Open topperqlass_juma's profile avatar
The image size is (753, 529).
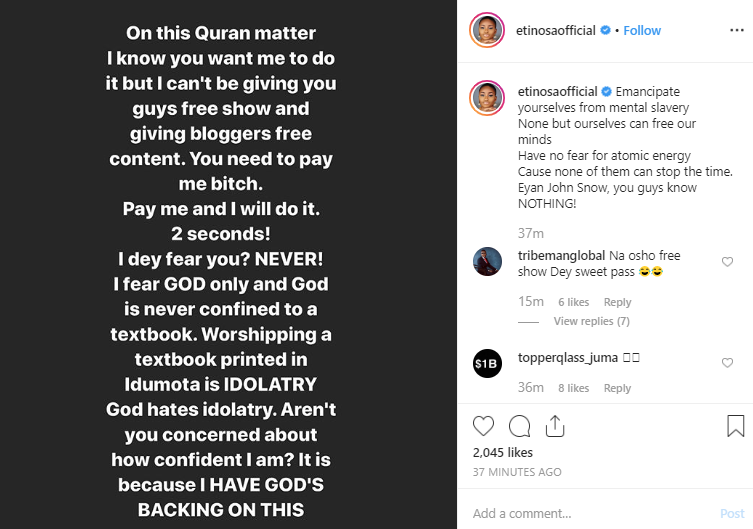click(487, 365)
